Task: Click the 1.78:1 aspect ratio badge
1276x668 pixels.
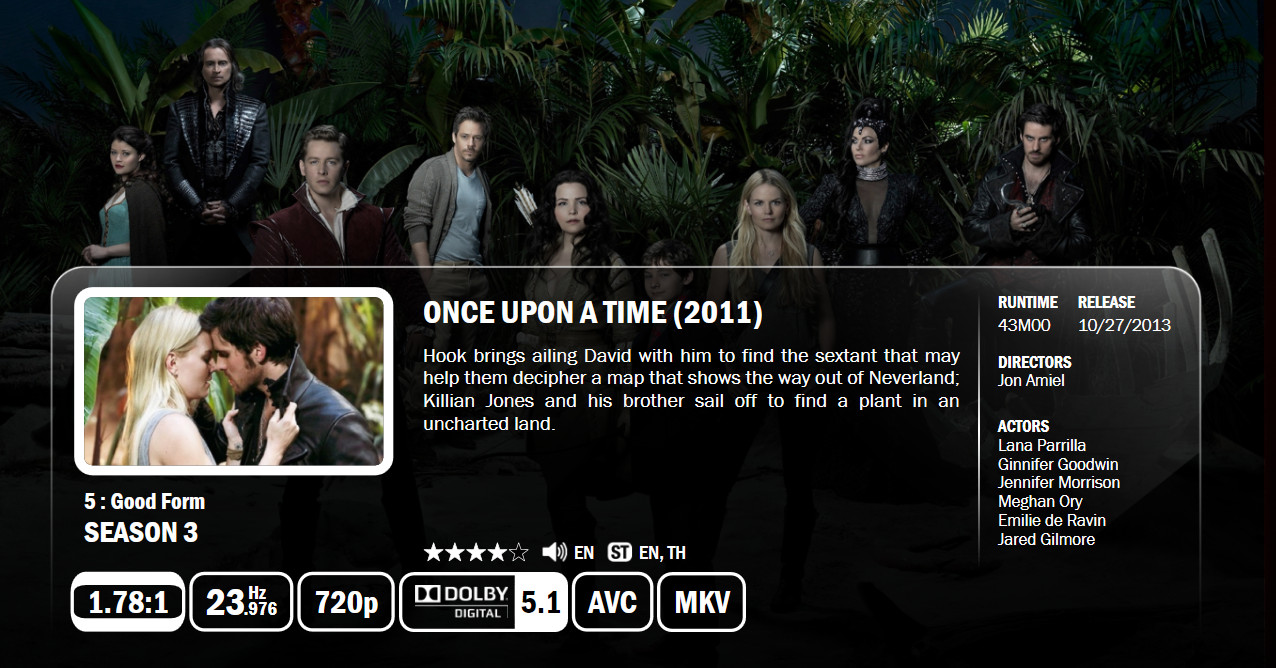Action: [x=128, y=602]
